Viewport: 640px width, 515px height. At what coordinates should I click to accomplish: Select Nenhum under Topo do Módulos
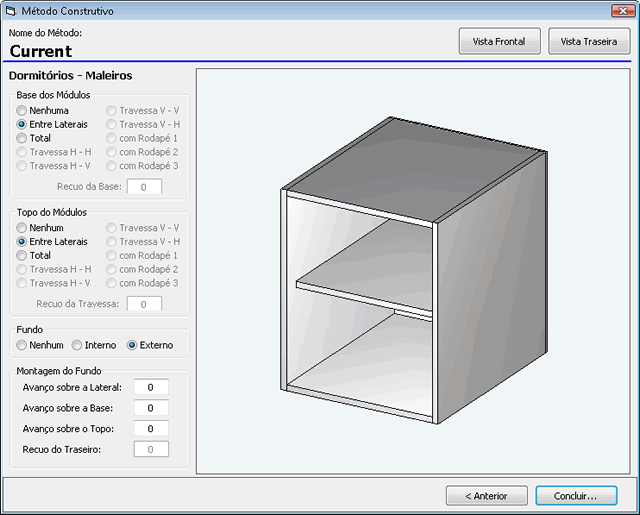40,228
